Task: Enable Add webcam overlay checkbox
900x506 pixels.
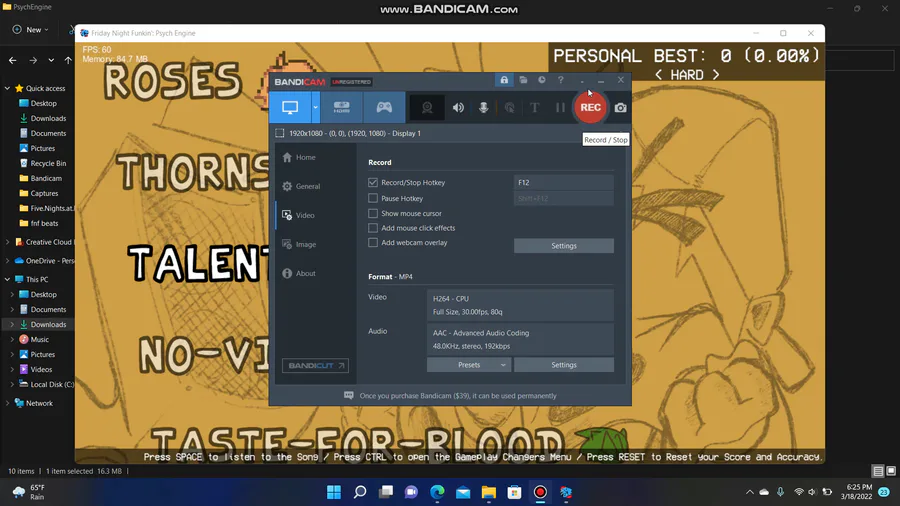Action: 373,243
